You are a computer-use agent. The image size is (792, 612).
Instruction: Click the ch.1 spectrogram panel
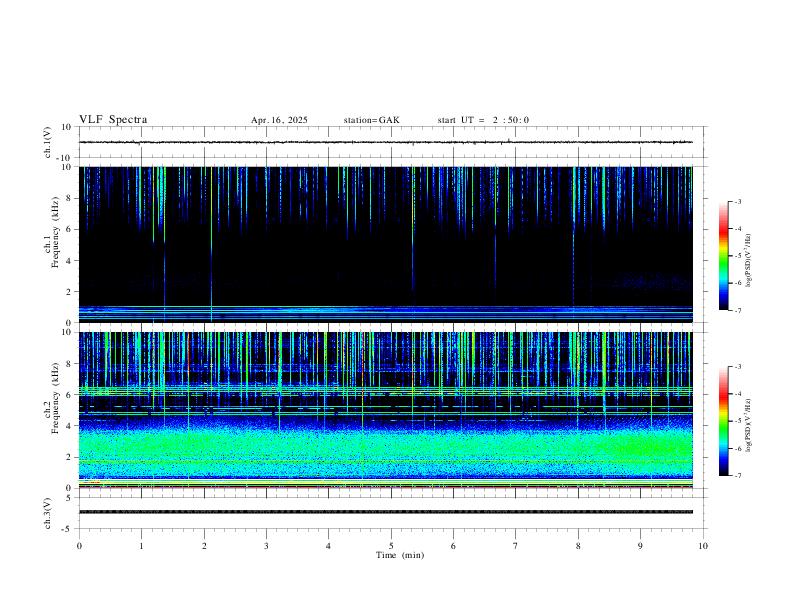point(386,244)
